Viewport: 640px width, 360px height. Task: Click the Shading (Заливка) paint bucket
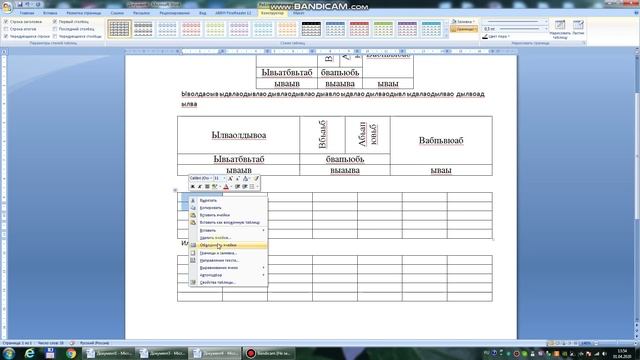point(454,21)
